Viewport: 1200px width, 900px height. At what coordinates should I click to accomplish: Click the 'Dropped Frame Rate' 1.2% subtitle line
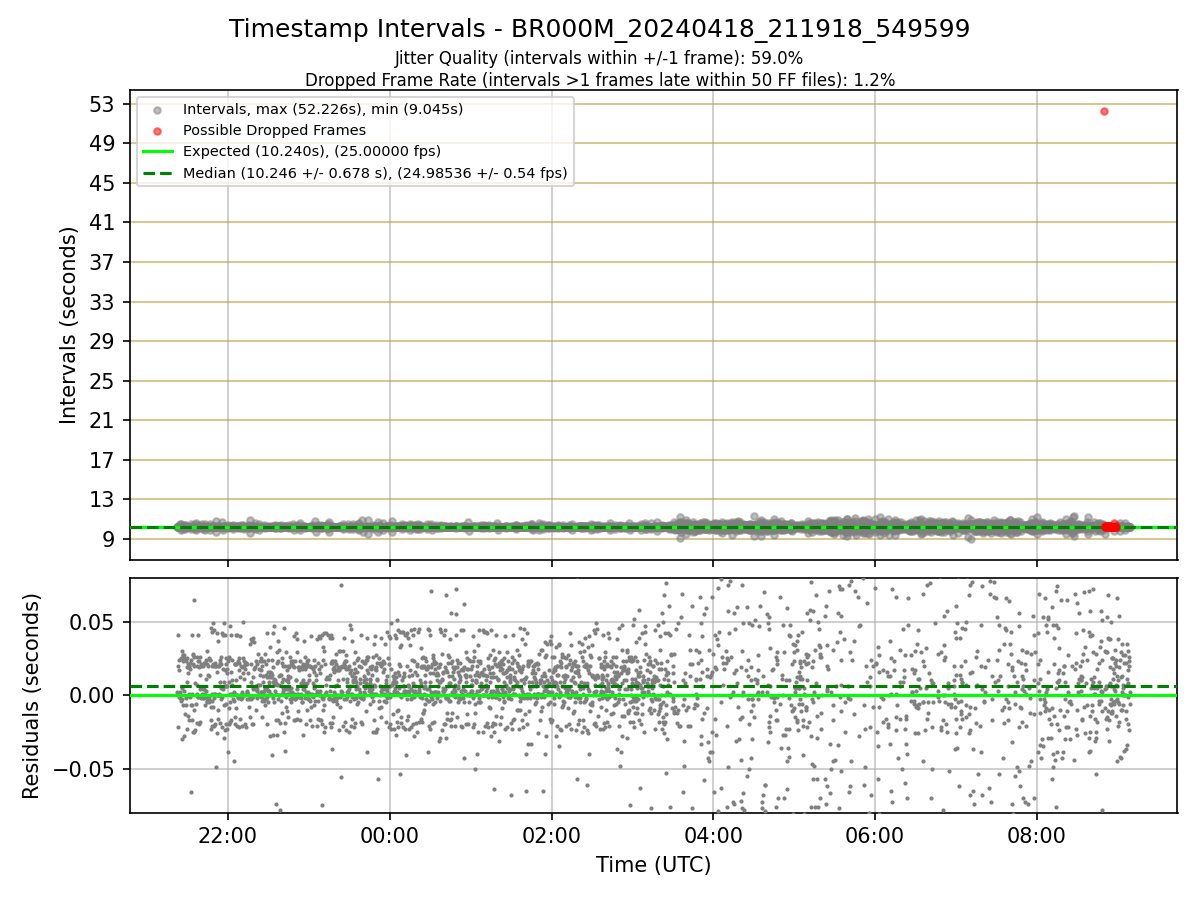(x=599, y=79)
